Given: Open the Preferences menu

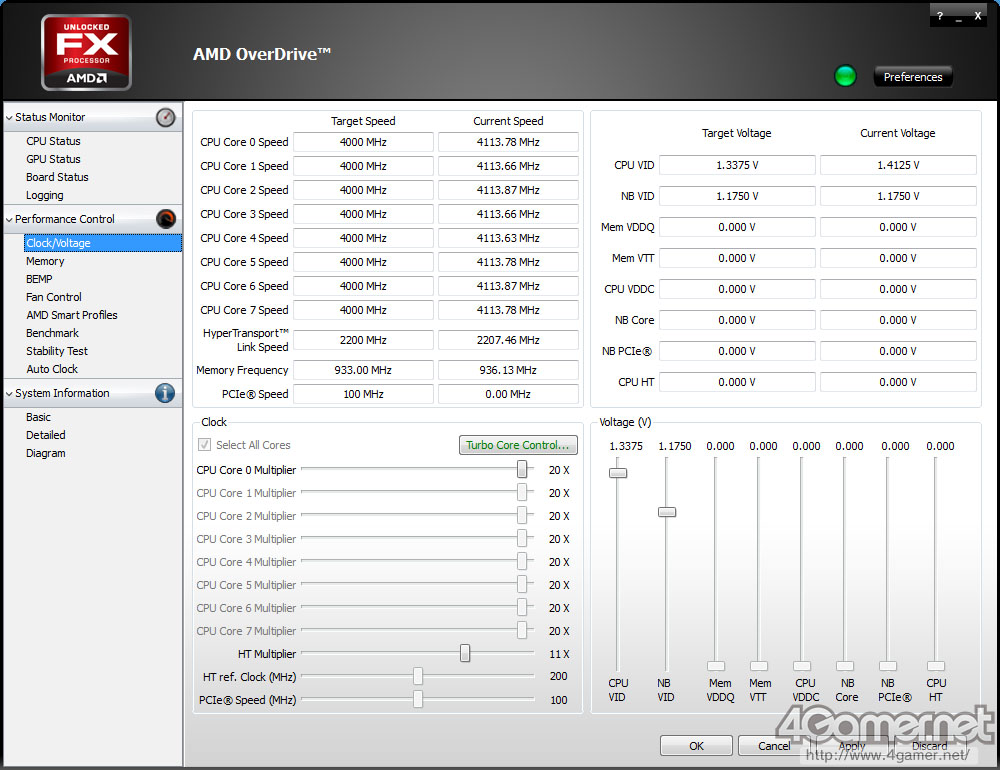Looking at the screenshot, I should [912, 77].
